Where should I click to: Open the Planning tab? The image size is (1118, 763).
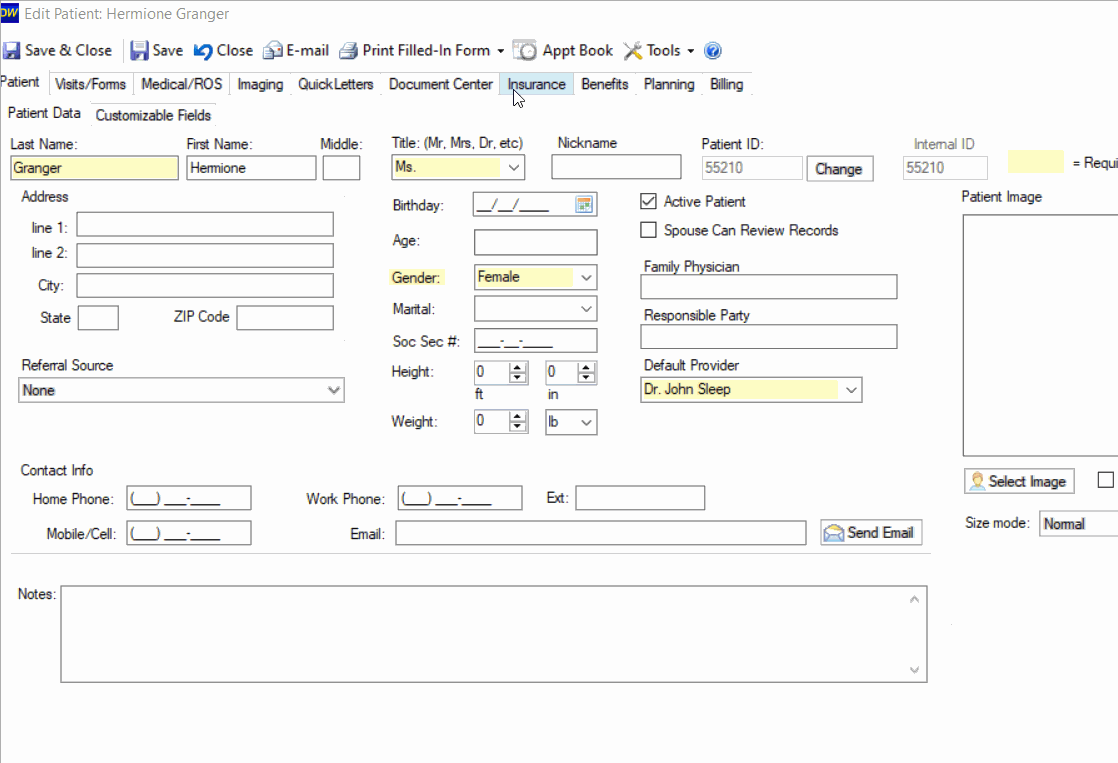click(669, 84)
